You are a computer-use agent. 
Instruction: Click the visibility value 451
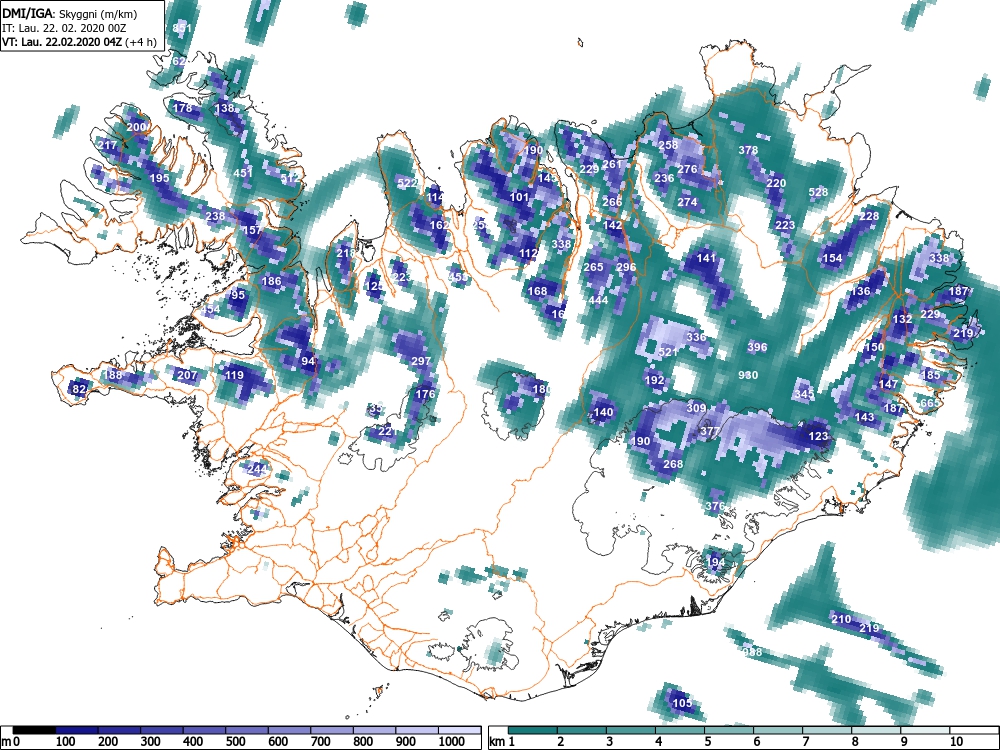(243, 173)
